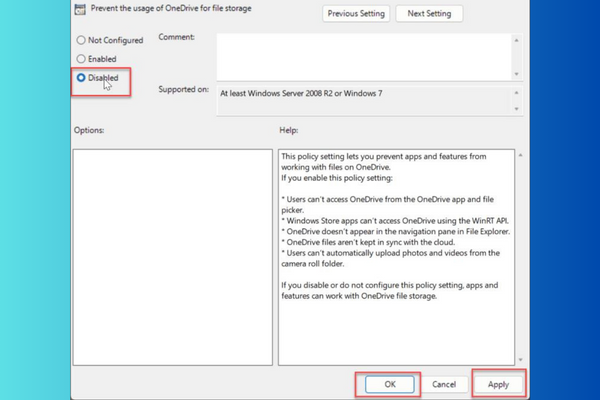Go to Previous Setting
Screen dimensions: 600x400
356,14
